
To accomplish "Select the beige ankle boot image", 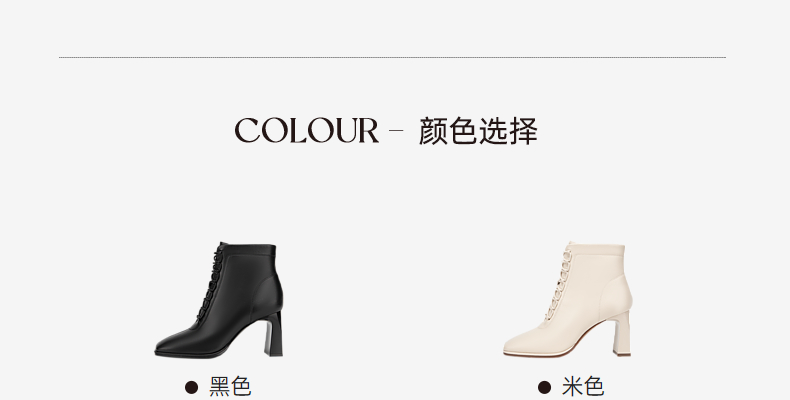I will point(568,300).
